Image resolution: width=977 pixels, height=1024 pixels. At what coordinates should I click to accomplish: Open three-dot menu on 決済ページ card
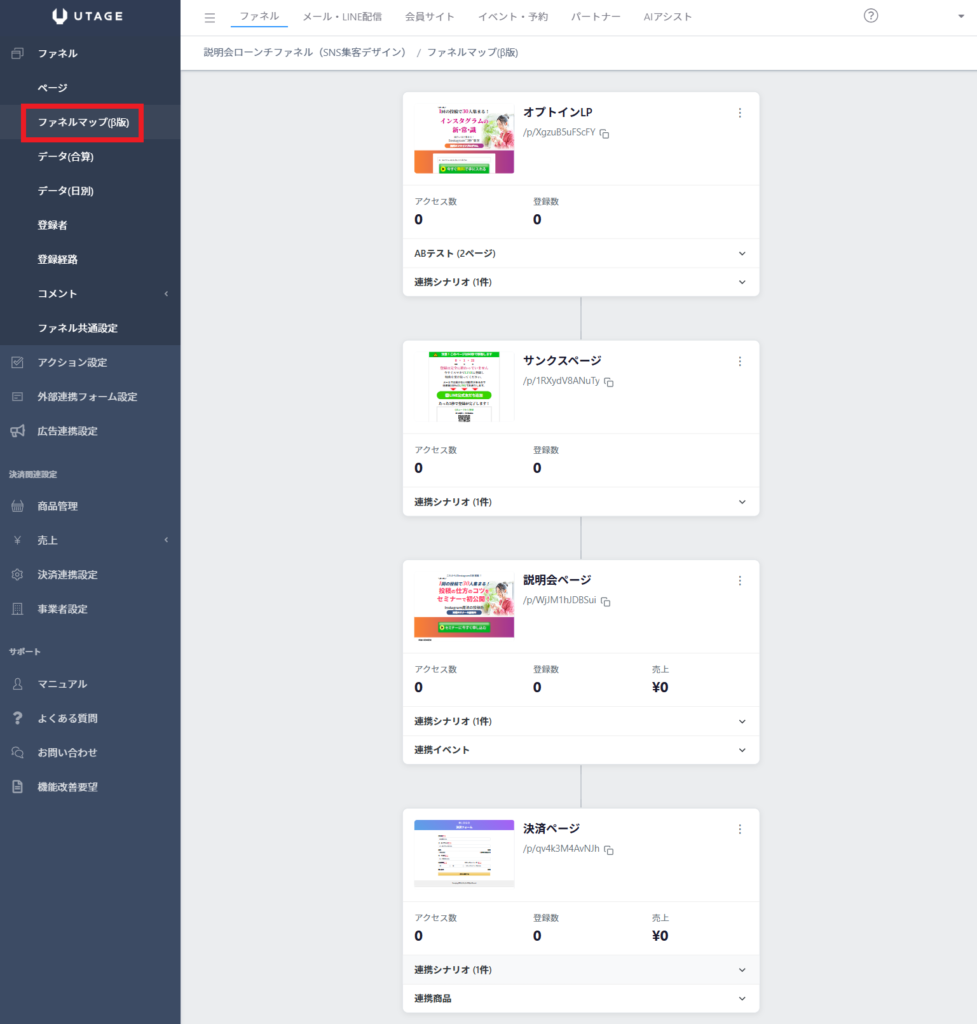(740, 829)
